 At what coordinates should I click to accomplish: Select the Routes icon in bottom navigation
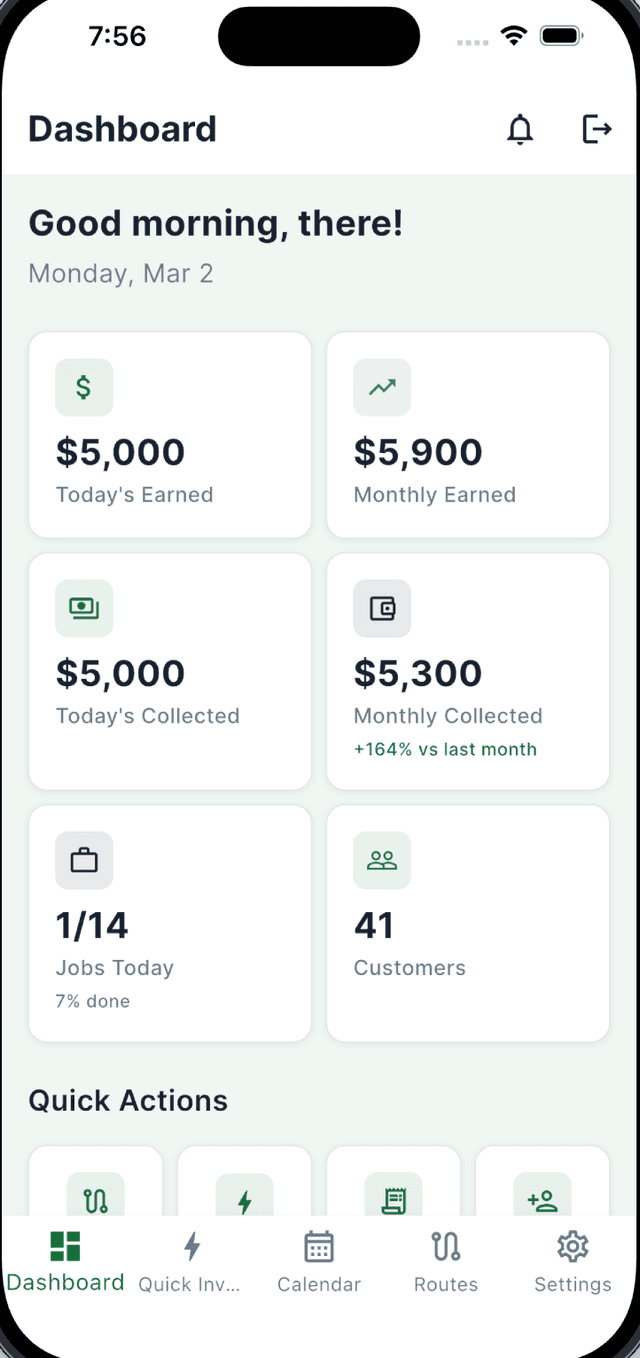(445, 1246)
